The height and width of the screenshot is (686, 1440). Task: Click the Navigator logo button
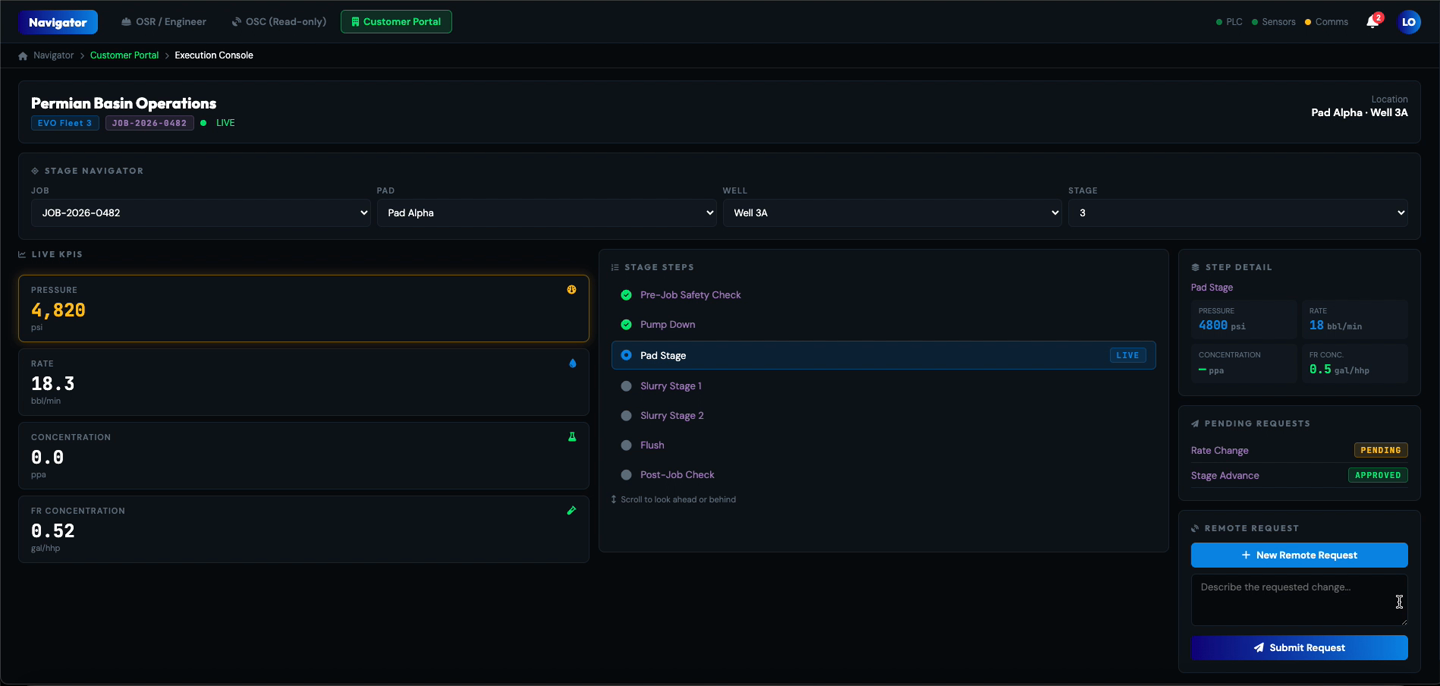pyautogui.click(x=58, y=22)
